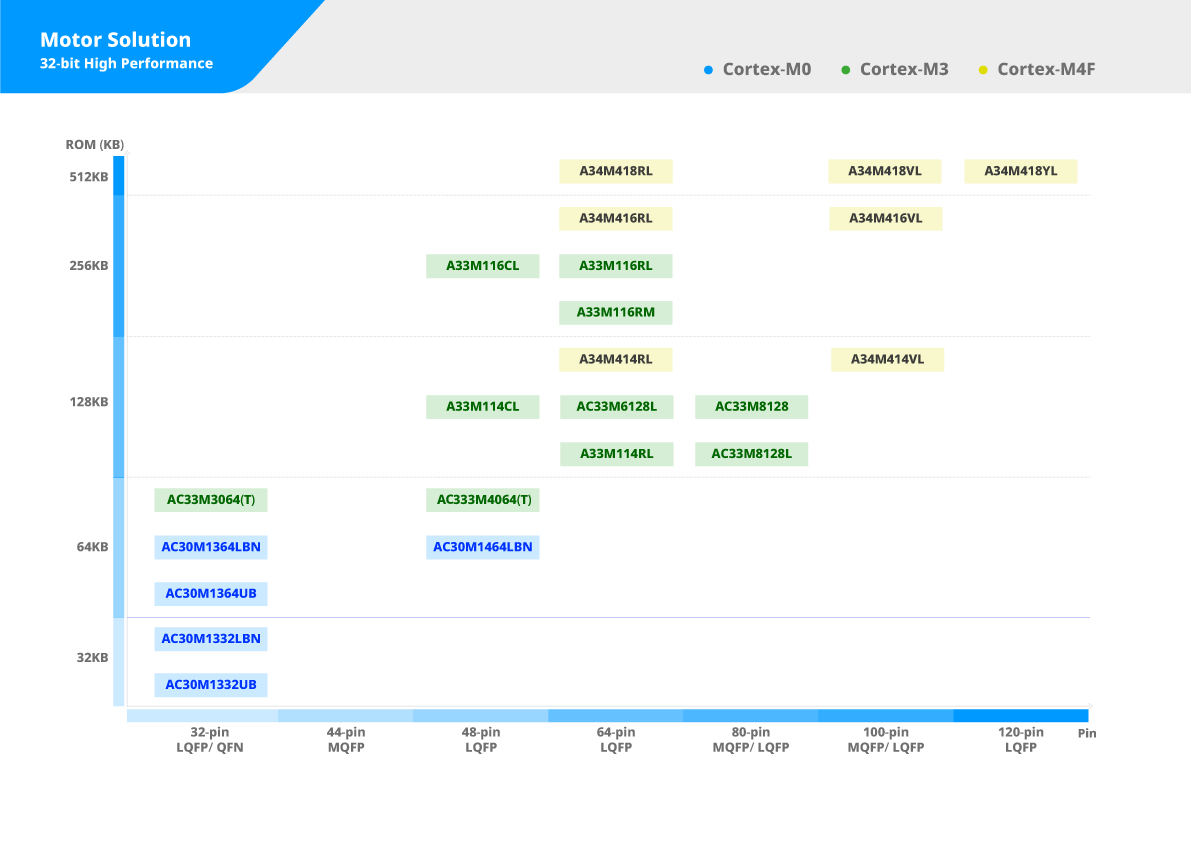Click the ROM (KB) axis label
The height and width of the screenshot is (842, 1191).
tap(95, 144)
